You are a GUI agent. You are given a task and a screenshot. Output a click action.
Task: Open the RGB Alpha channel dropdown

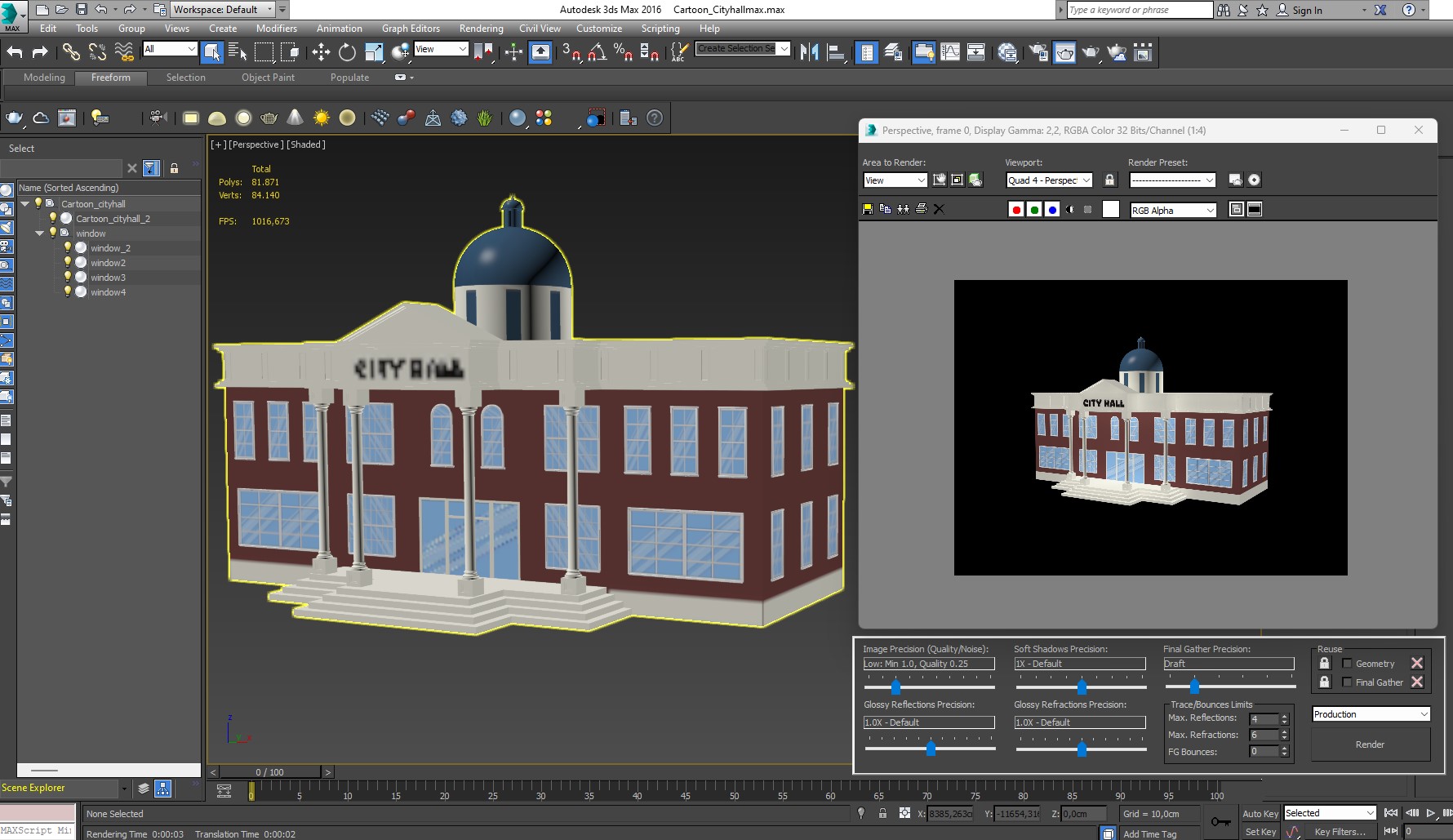point(1173,211)
